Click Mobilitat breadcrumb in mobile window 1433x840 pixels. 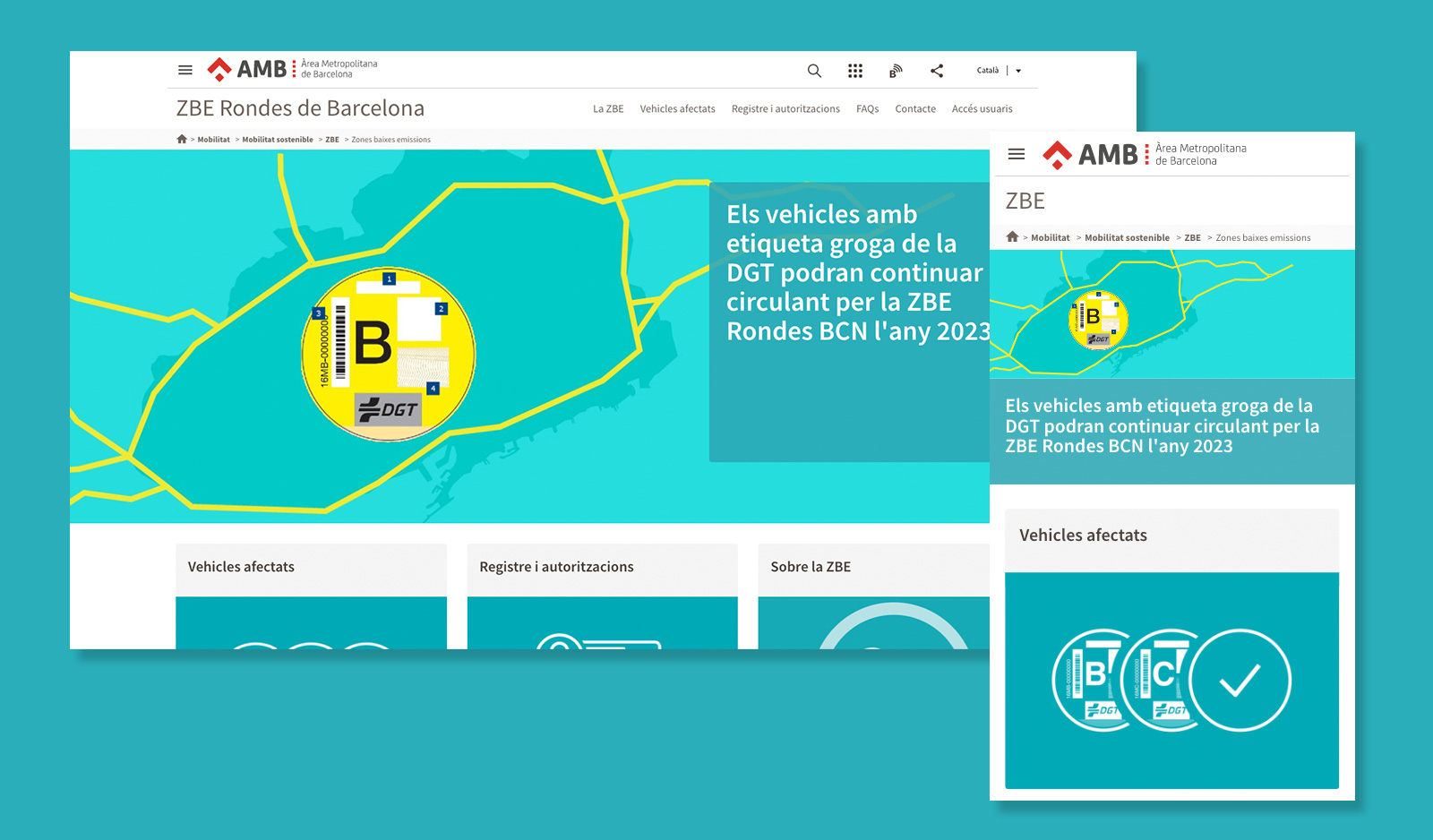click(x=1050, y=237)
